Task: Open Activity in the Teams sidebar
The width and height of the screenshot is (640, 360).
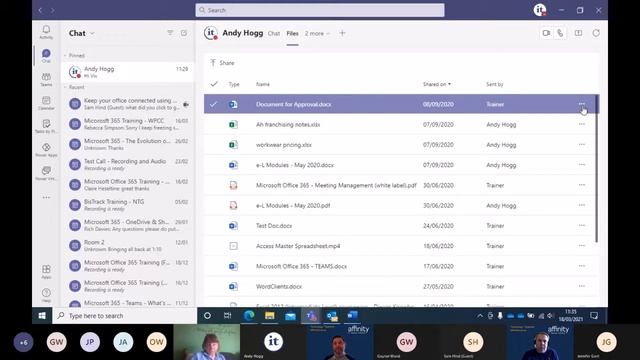Action: (46, 32)
